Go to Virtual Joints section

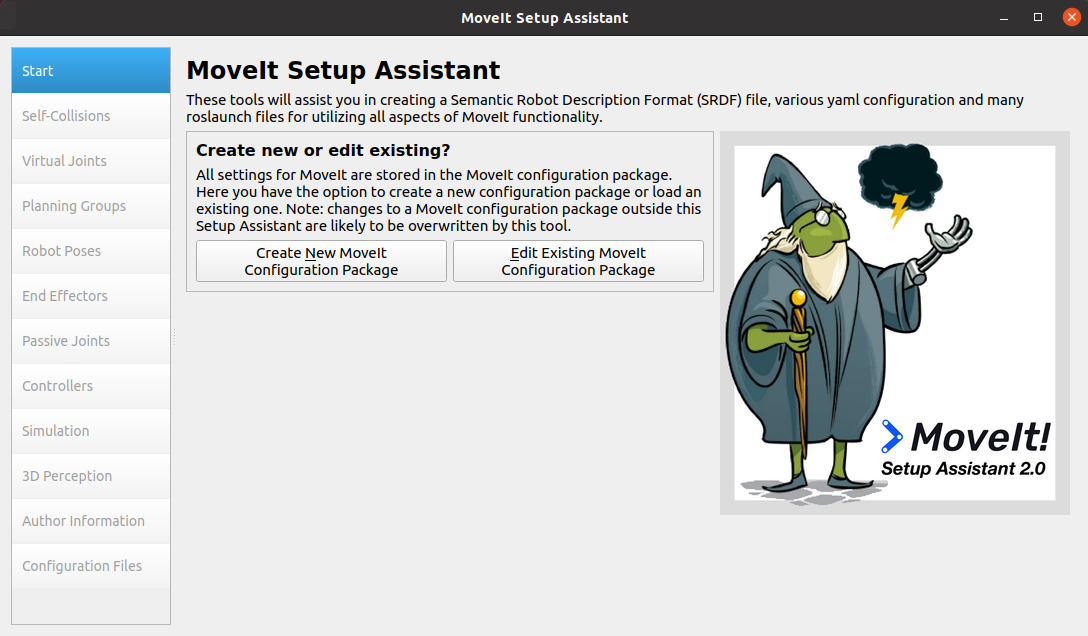tap(91, 161)
